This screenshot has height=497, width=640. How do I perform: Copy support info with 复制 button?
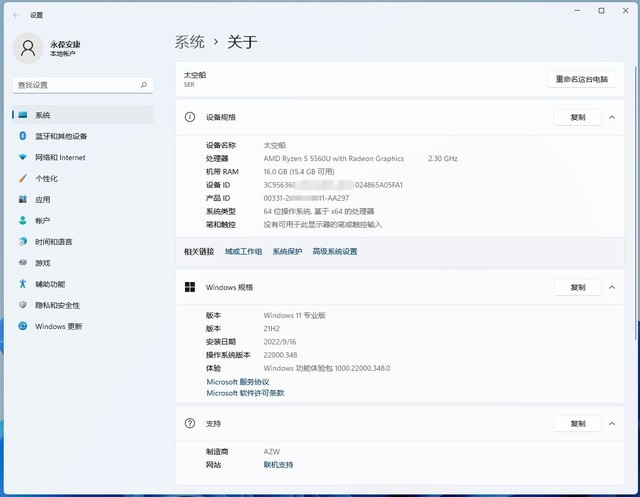(578, 424)
